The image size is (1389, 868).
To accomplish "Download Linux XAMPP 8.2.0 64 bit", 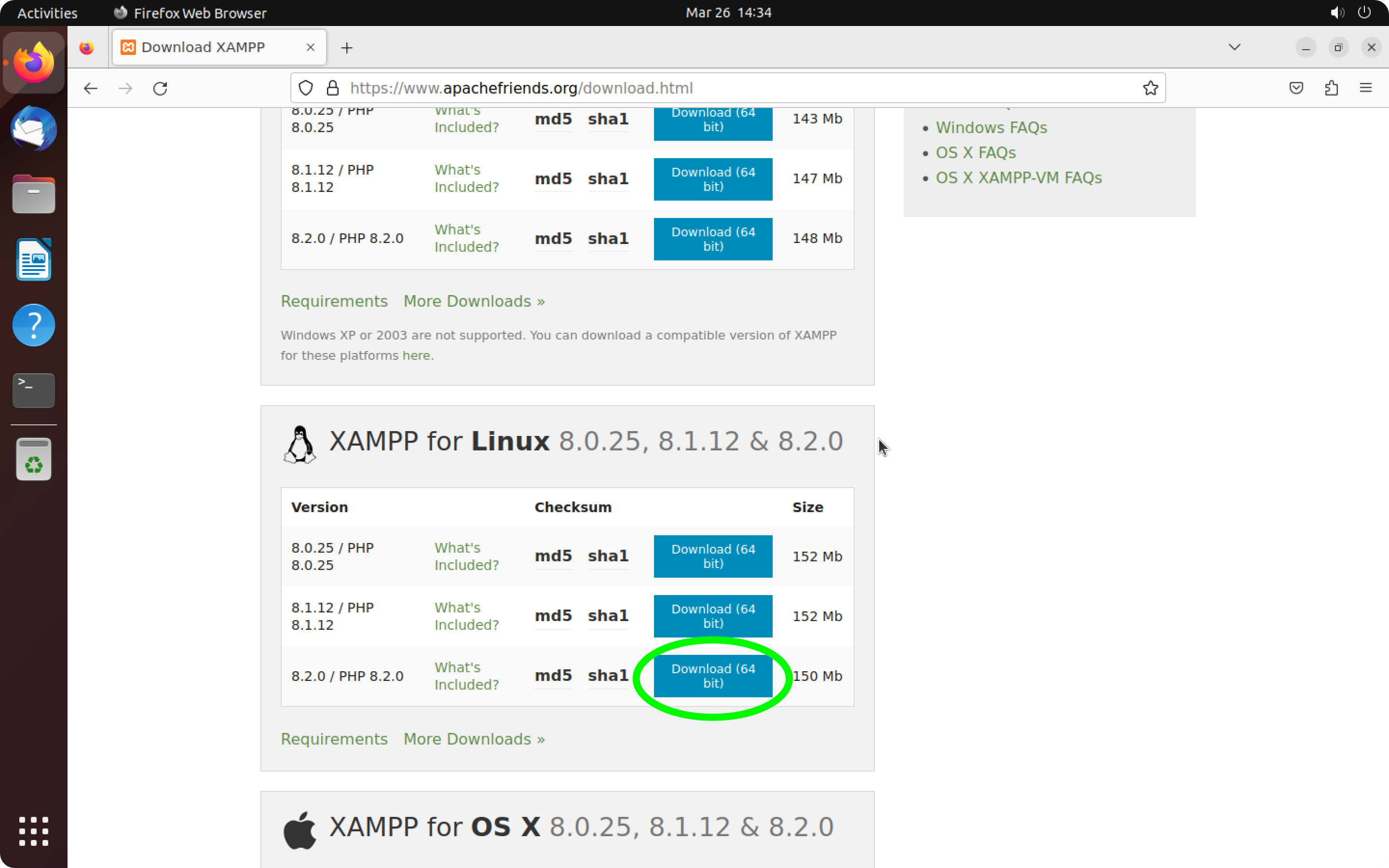I will click(713, 676).
